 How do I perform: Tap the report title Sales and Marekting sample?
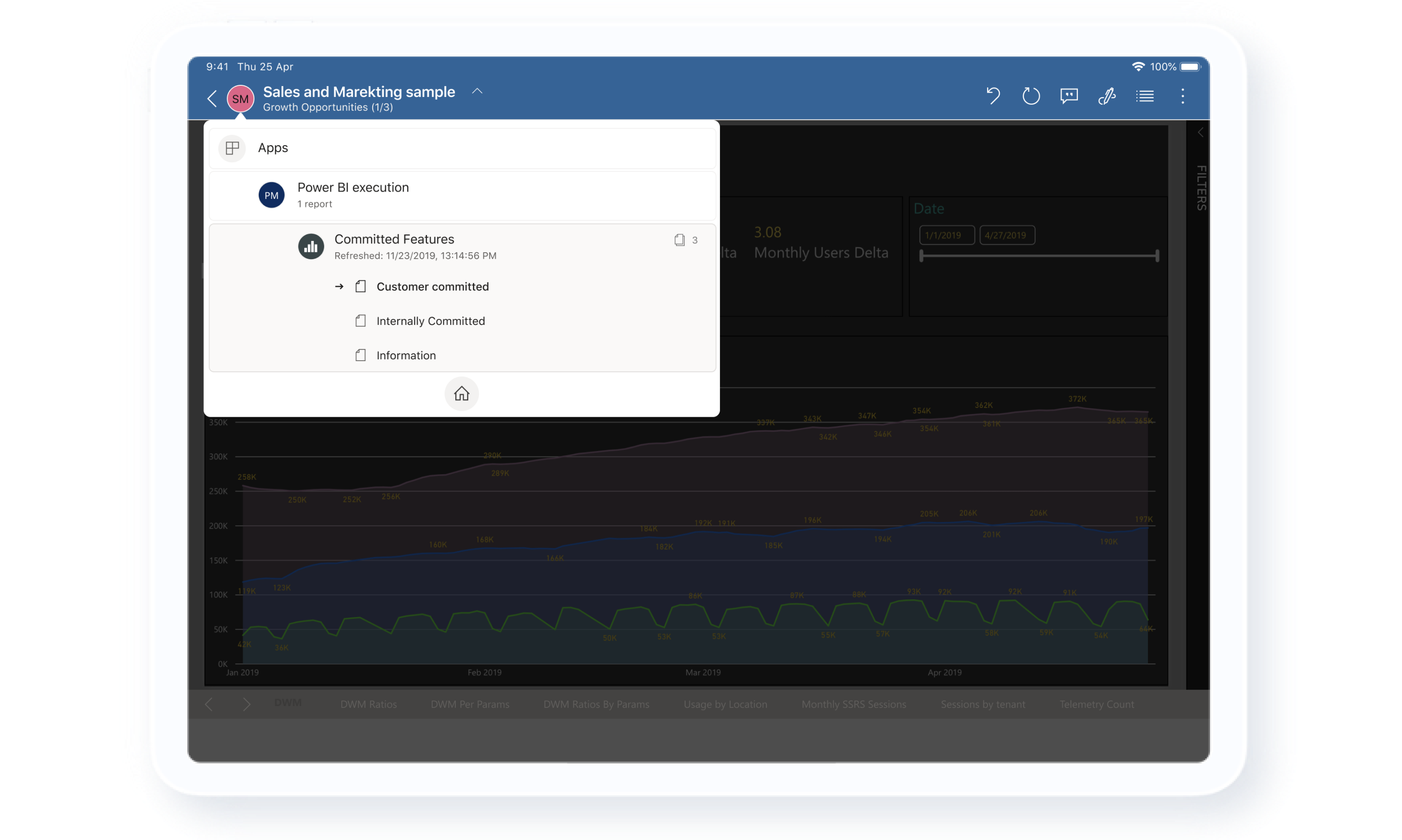pos(359,92)
